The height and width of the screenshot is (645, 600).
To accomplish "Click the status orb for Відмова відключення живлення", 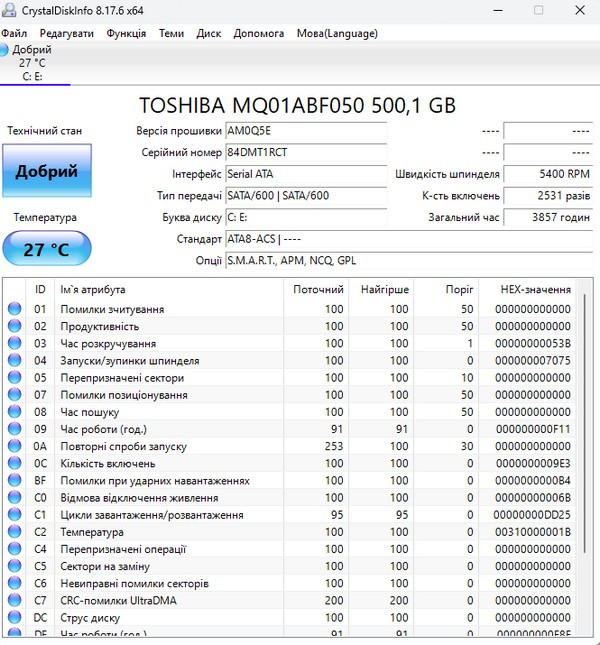I will click(14, 497).
